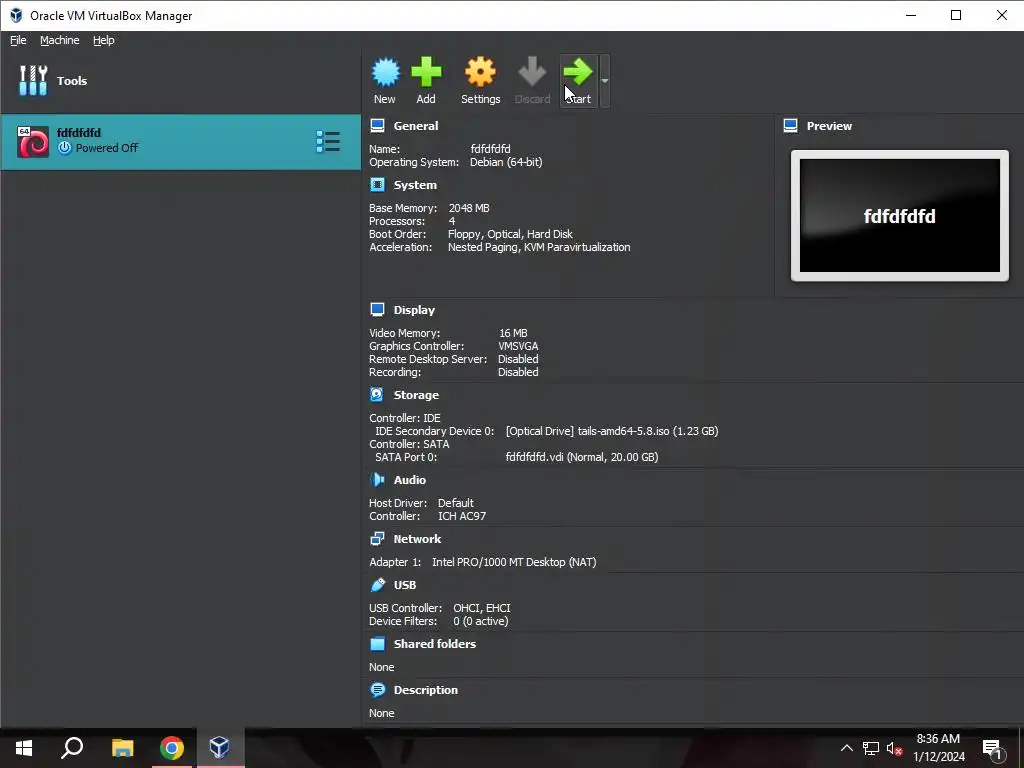Click the Display section monitor icon

click(377, 310)
